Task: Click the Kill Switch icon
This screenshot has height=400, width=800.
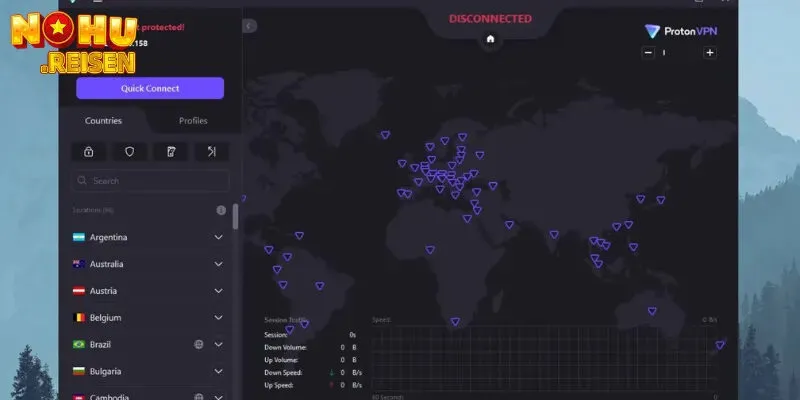Action: (x=170, y=152)
